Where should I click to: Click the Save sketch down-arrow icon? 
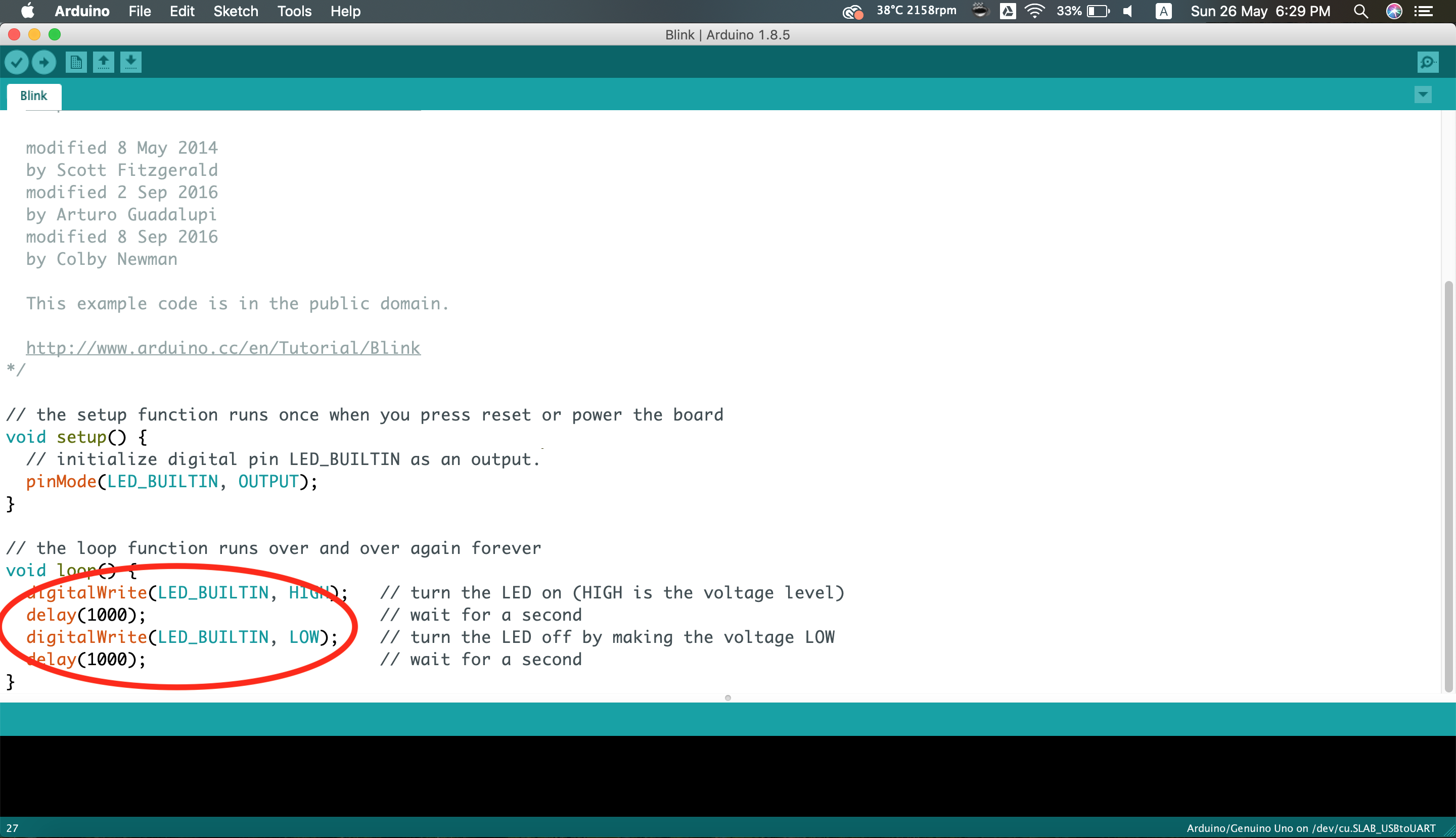pyautogui.click(x=131, y=62)
